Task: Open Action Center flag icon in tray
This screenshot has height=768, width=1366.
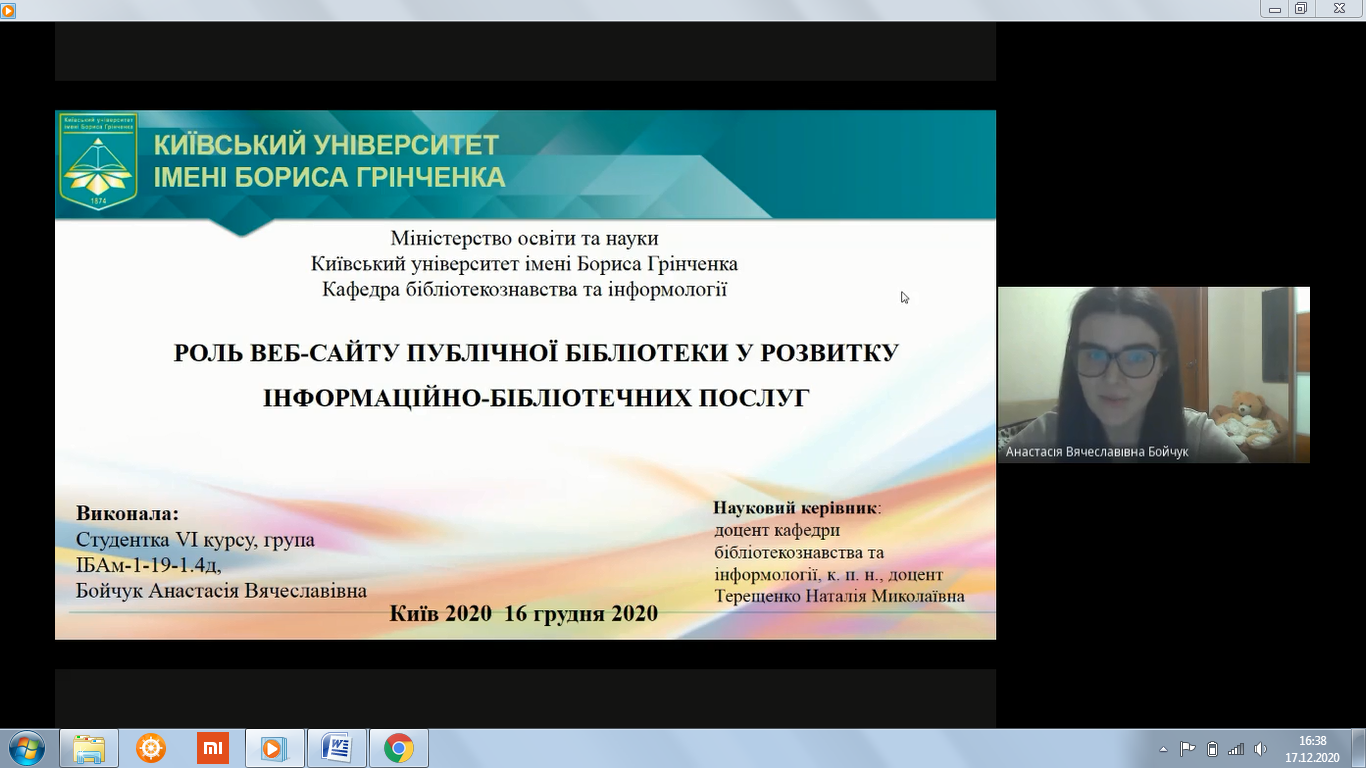Action: pyautogui.click(x=1188, y=749)
